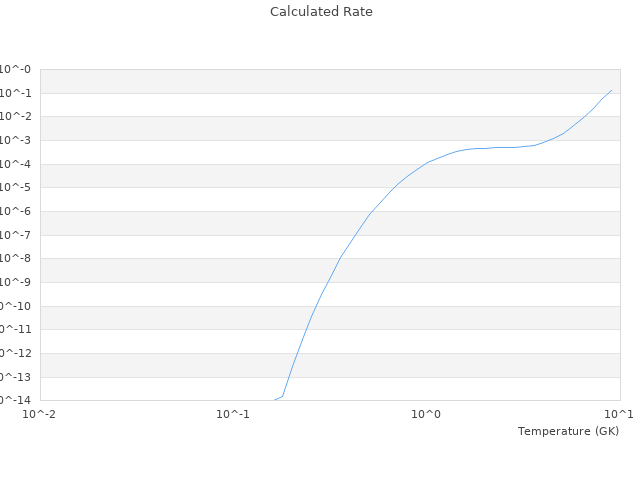
Task: Select the 10^-9 y-axis tick label
Action: coord(15,283)
